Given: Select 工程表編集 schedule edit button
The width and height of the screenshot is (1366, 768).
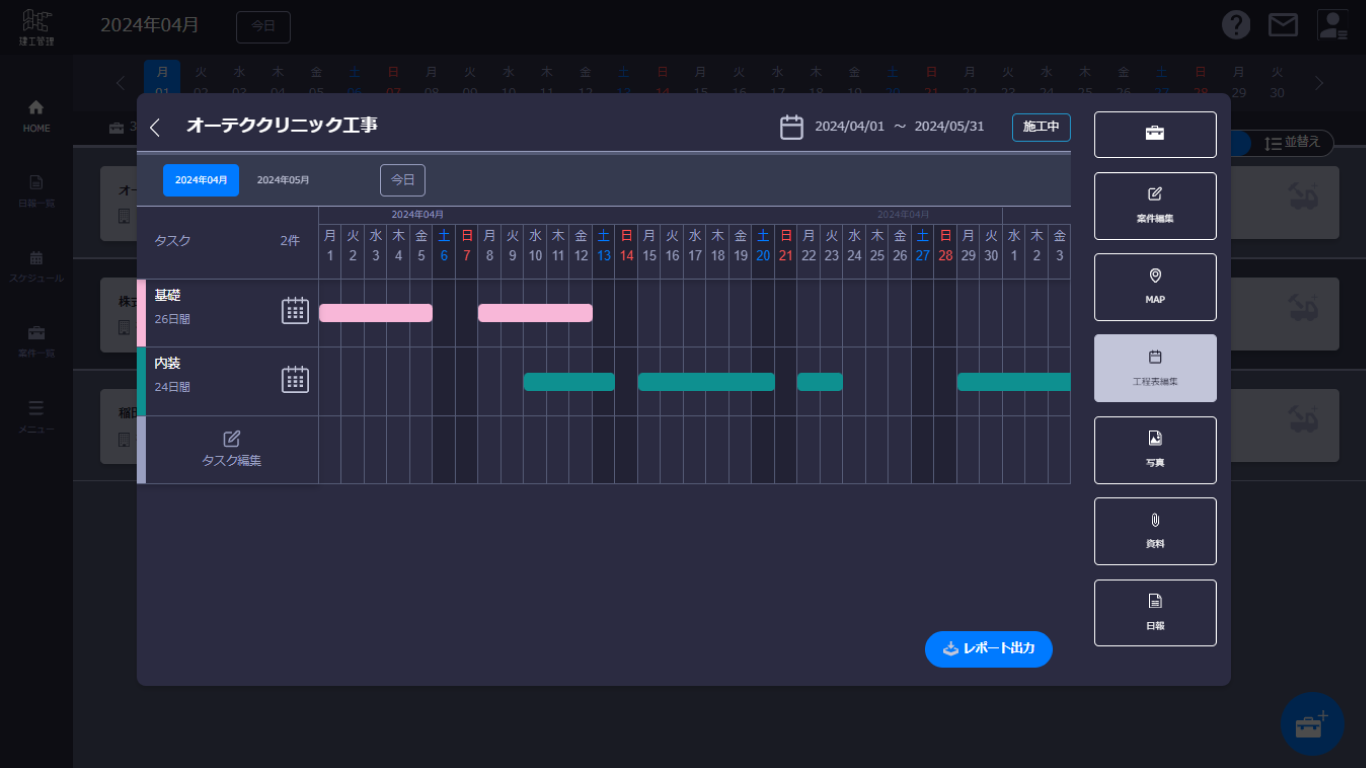Looking at the screenshot, I should pyautogui.click(x=1155, y=368).
